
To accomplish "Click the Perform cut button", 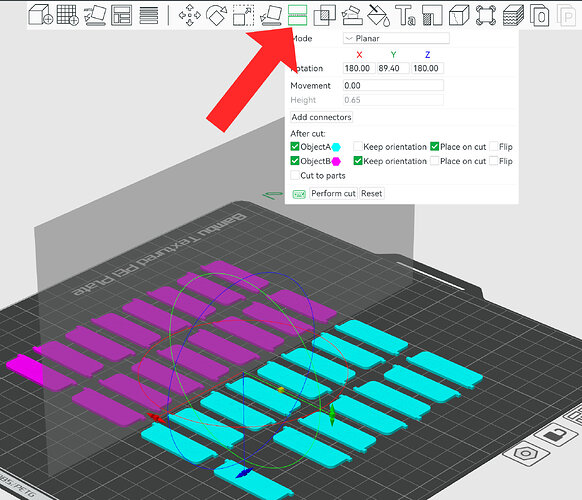I will (333, 193).
